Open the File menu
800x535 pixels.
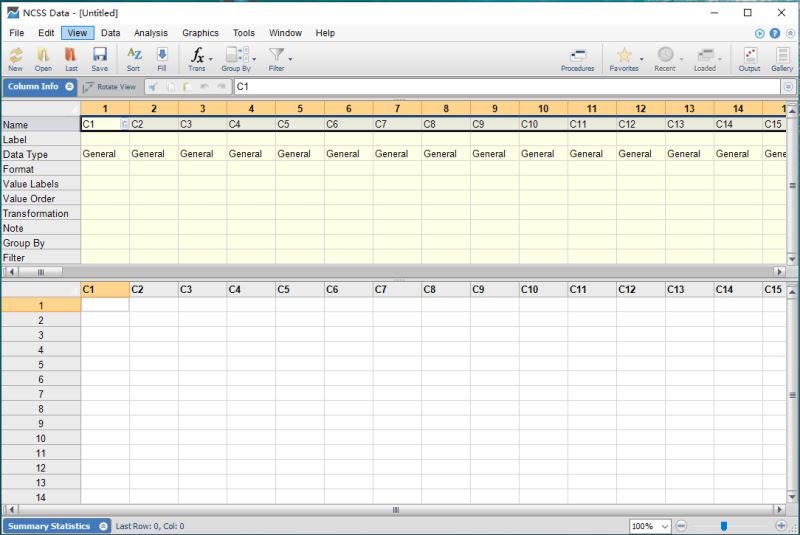coord(17,33)
